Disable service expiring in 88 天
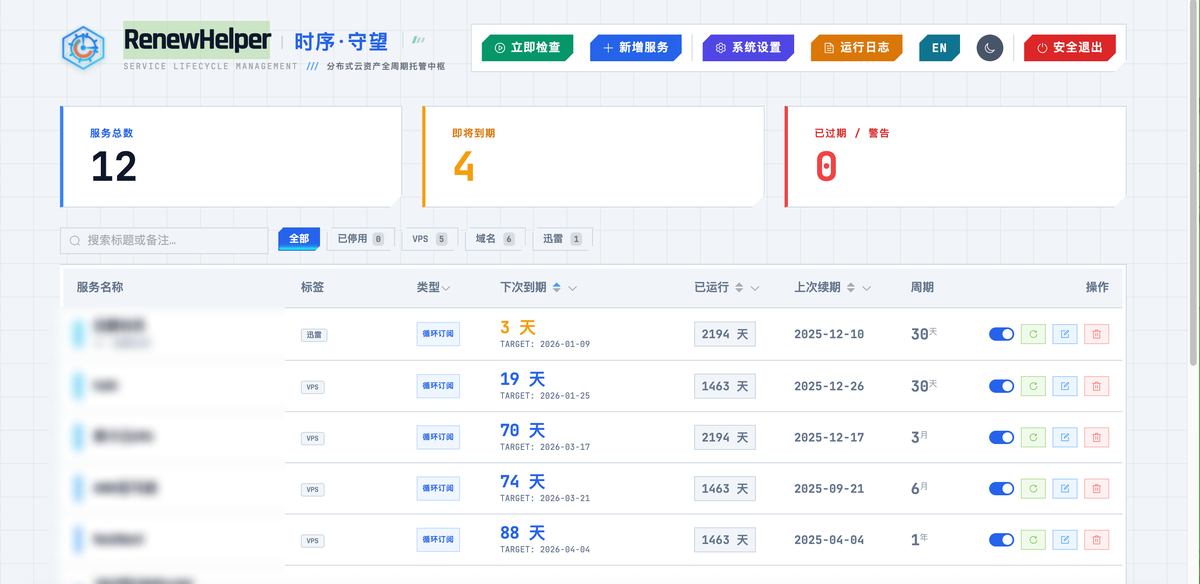 (1001, 540)
